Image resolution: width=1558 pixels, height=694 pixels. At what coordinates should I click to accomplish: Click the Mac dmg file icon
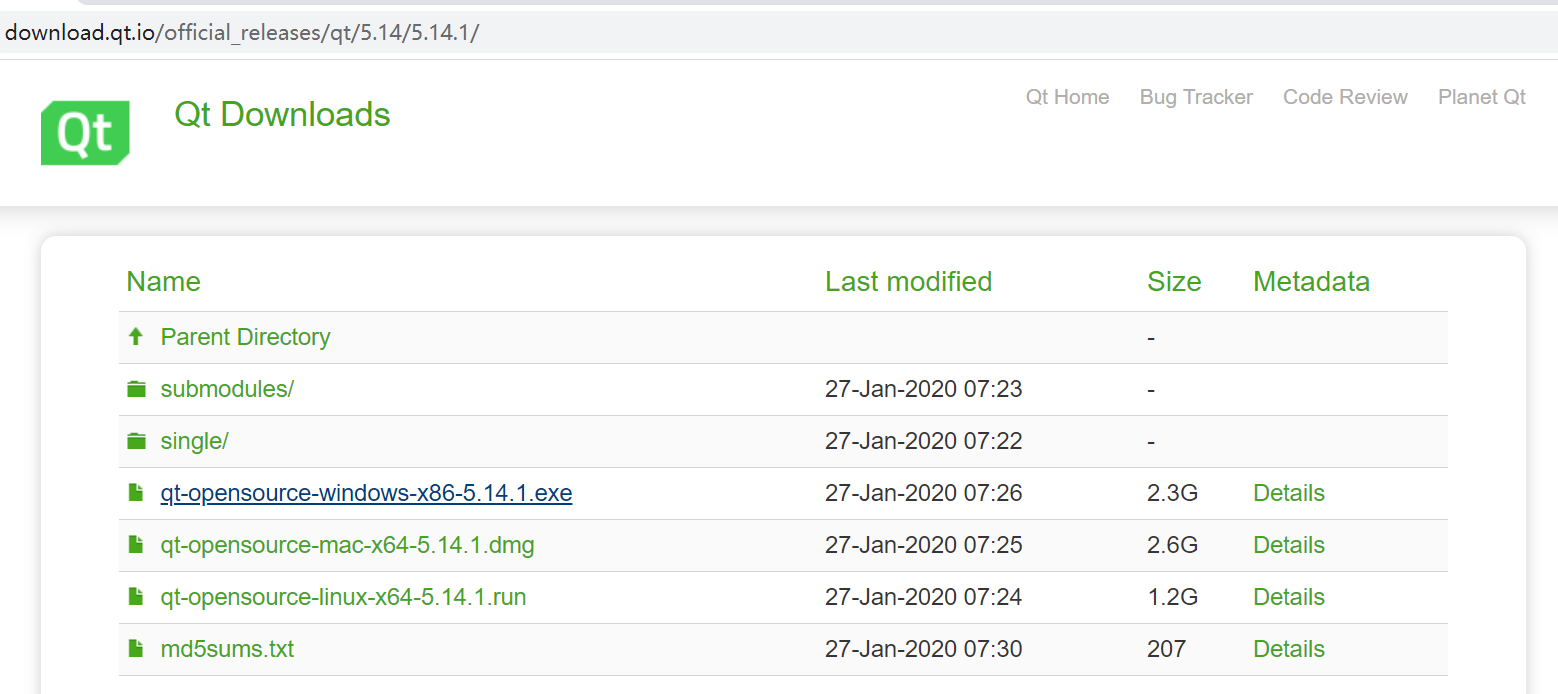tap(136, 545)
